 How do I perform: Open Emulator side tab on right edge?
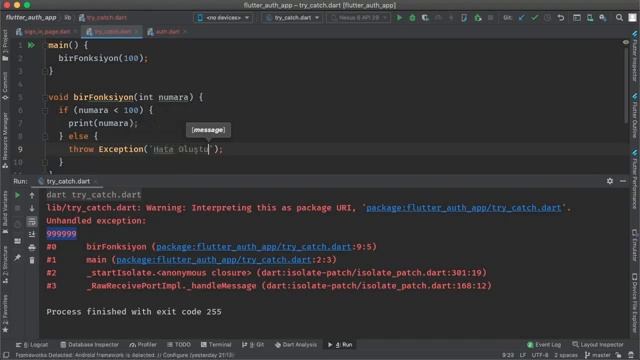635,245
